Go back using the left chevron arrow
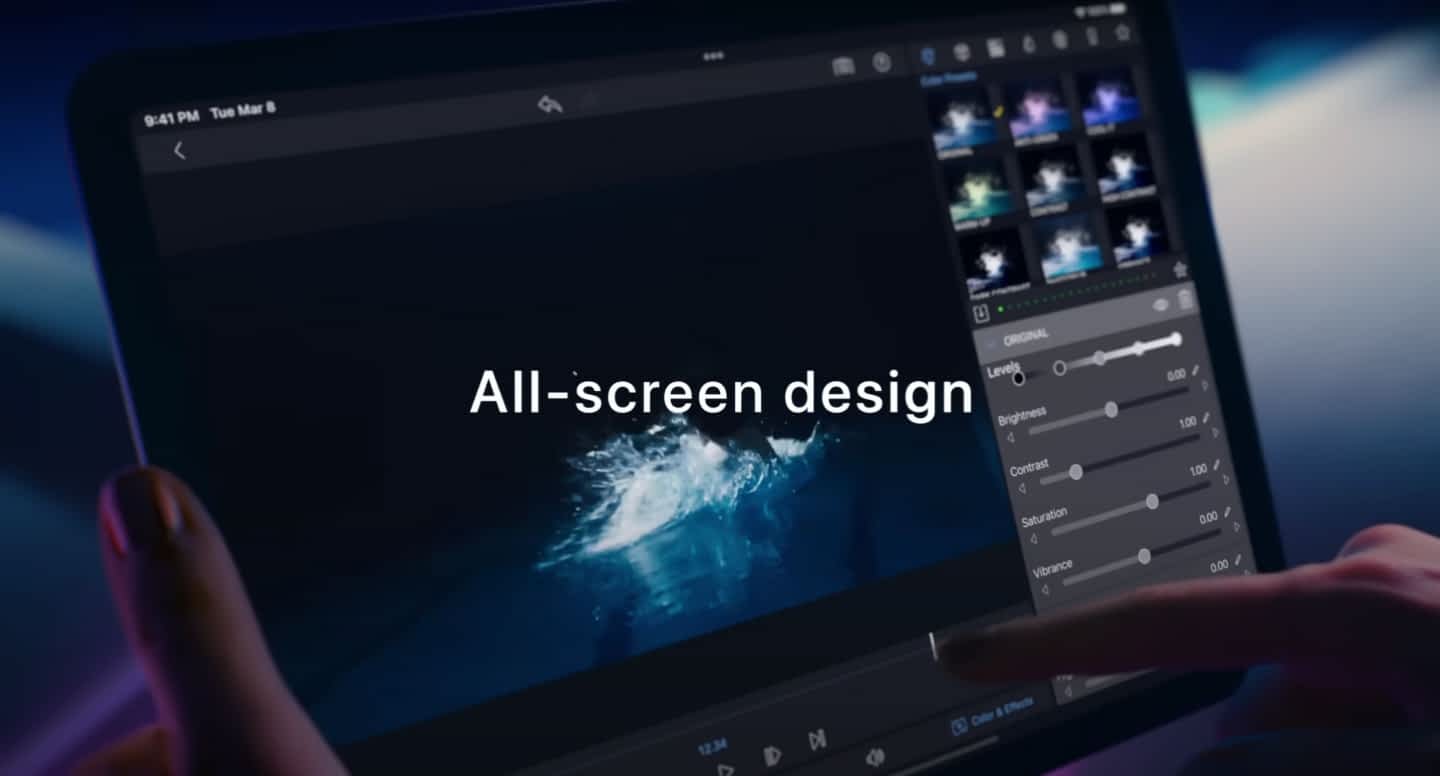This screenshot has height=776, width=1440. click(x=179, y=151)
